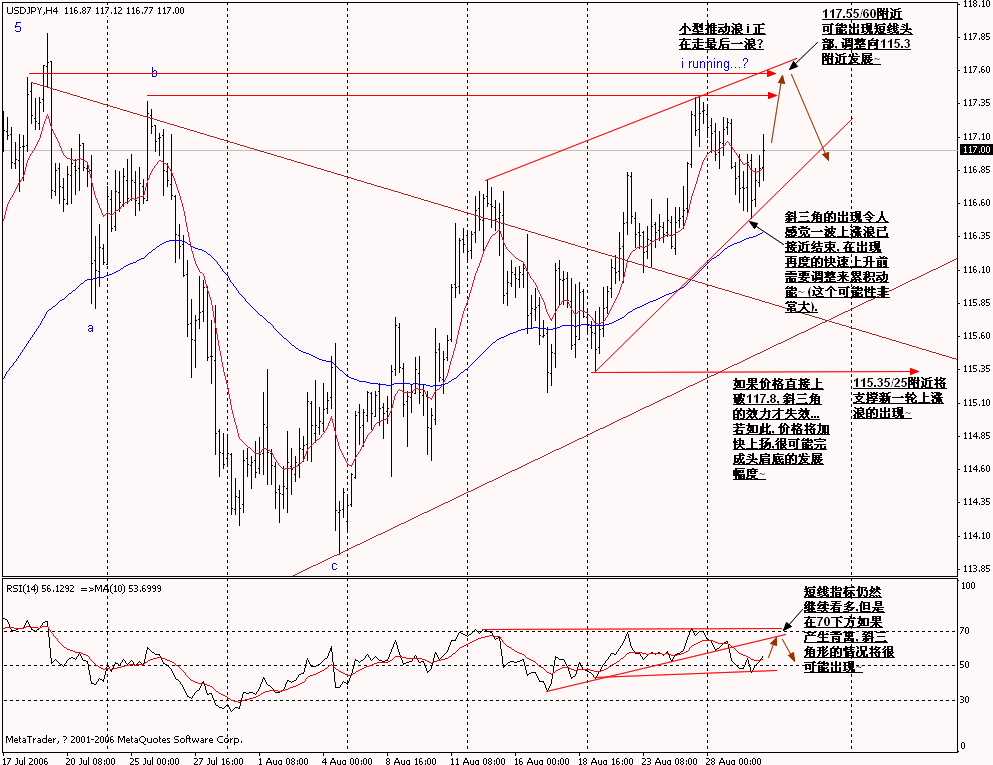Click the 117.85 price axis label
The height and width of the screenshot is (765, 993).
click(976, 37)
